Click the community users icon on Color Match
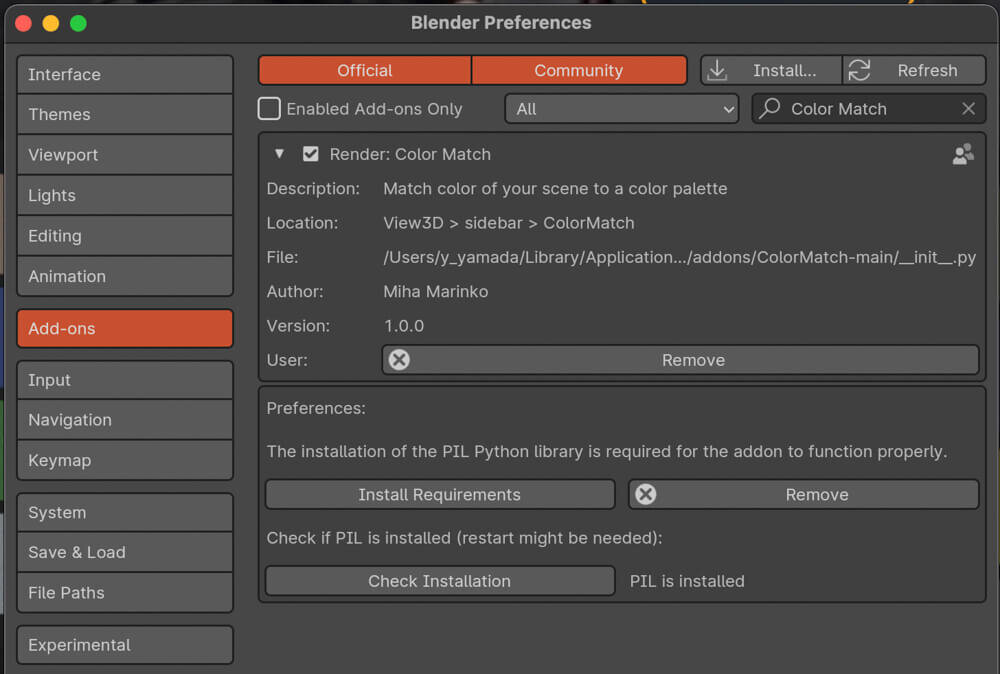The width and height of the screenshot is (1000, 674). point(963,154)
